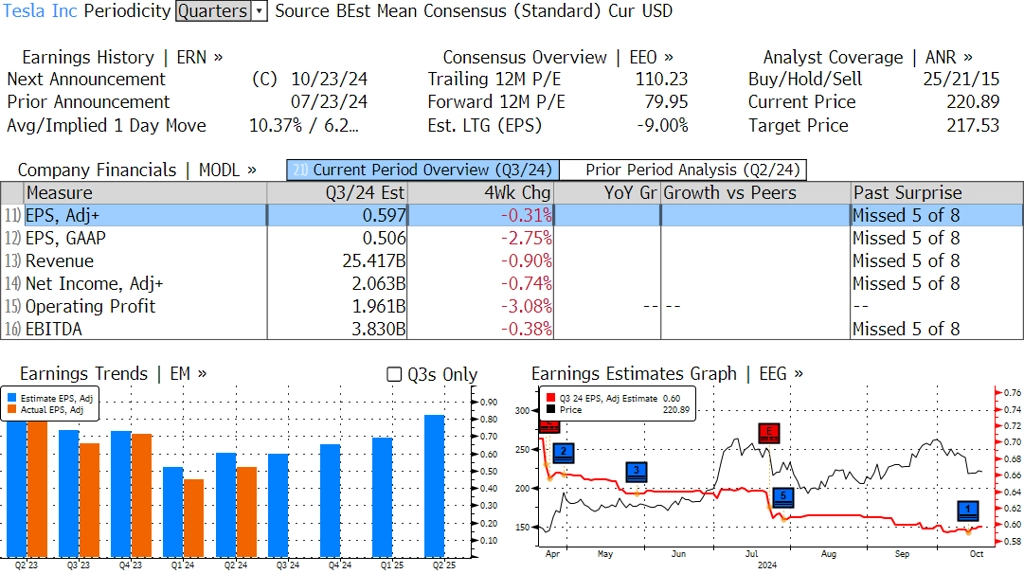Screen dimensions: 1024x574
Task: Click the orange Q2'24 actual bar
Action: [246, 512]
